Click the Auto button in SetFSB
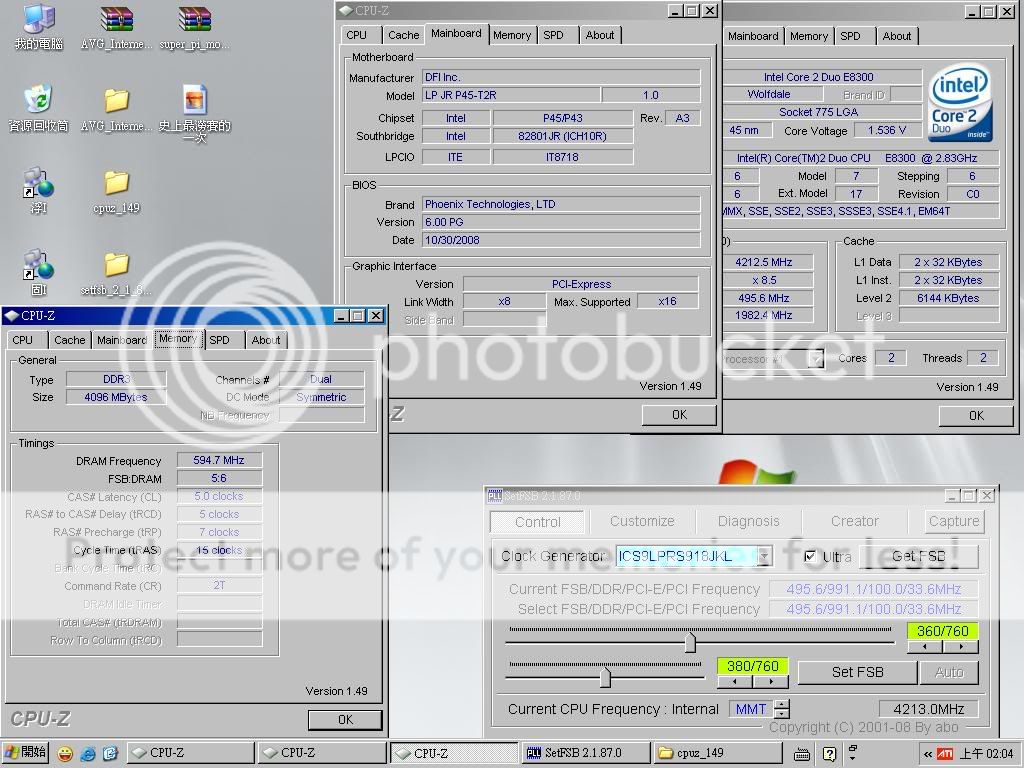This screenshot has height=768, width=1024. (949, 672)
